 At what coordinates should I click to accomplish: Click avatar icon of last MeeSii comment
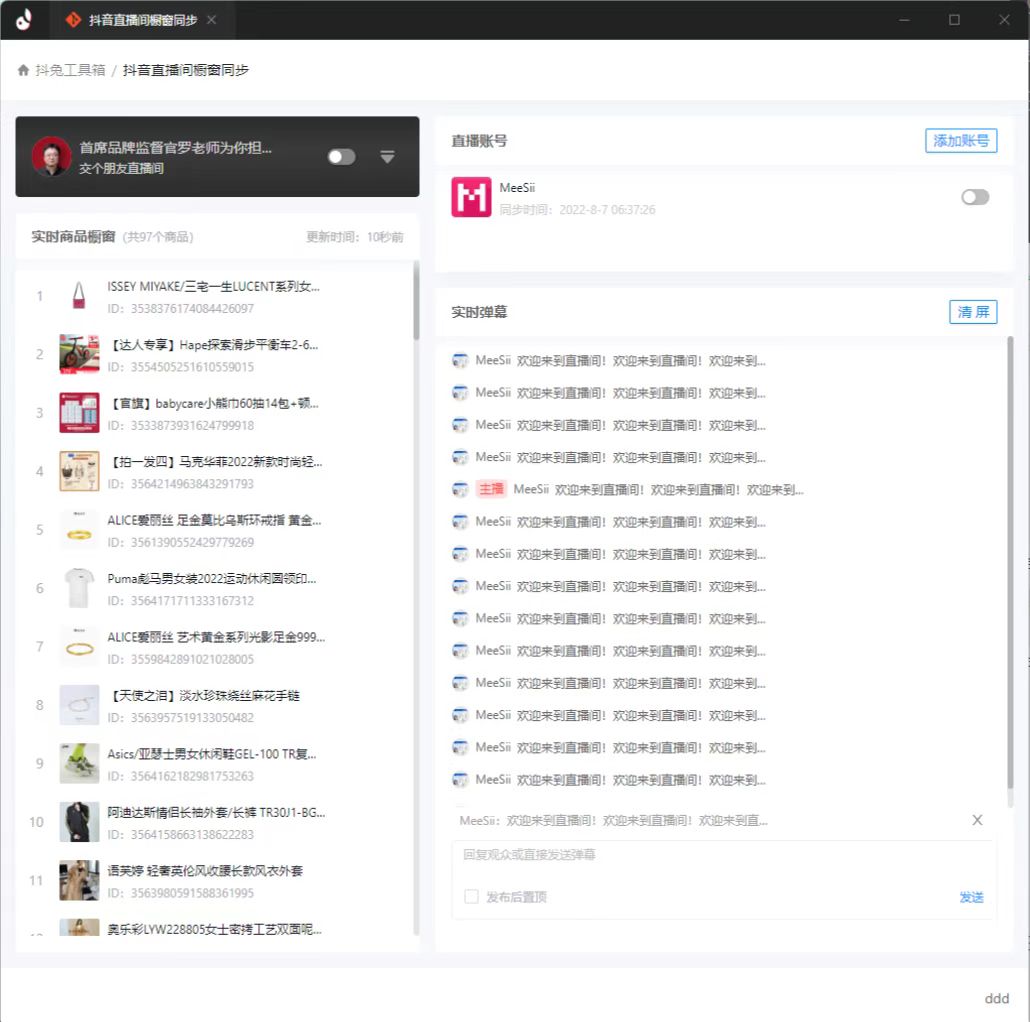[x=460, y=780]
